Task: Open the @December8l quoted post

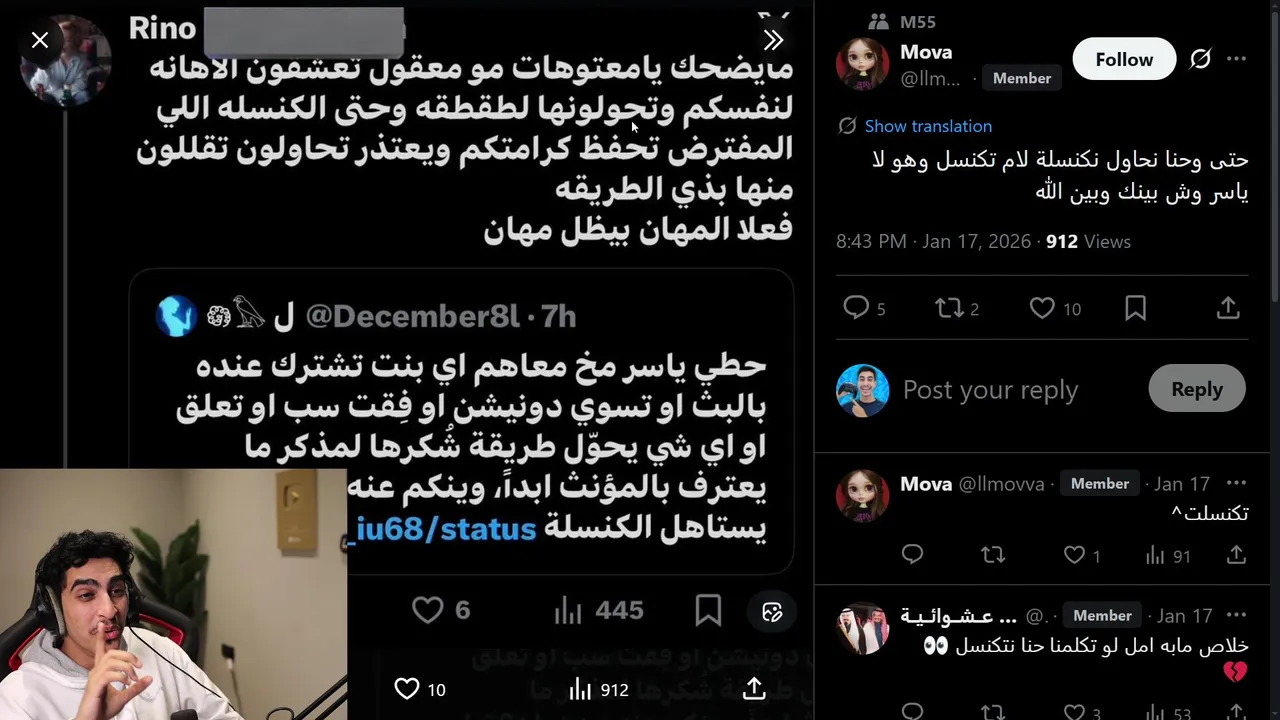Action: click(461, 421)
